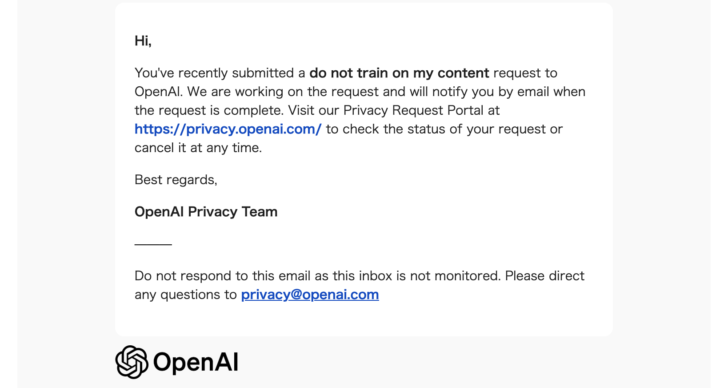Click the 'Privacy Request Portal' phrase
Image resolution: width=720 pixels, height=388 pixels.
click(x=413, y=111)
